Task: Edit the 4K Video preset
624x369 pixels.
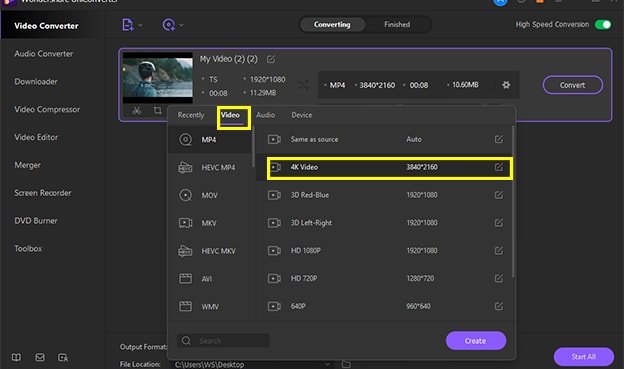Action: (x=499, y=167)
